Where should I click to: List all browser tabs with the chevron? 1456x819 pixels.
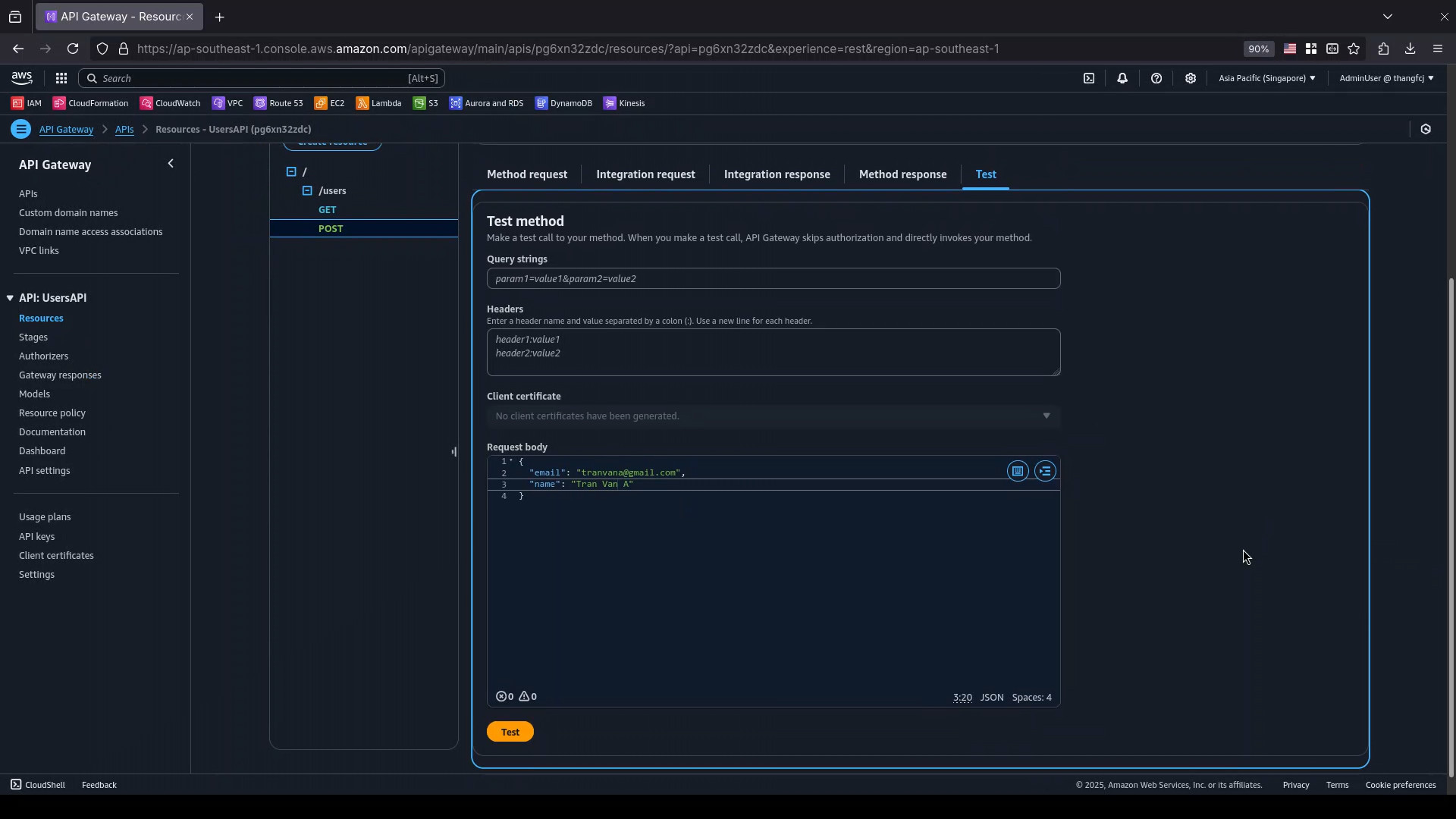pyautogui.click(x=1388, y=16)
